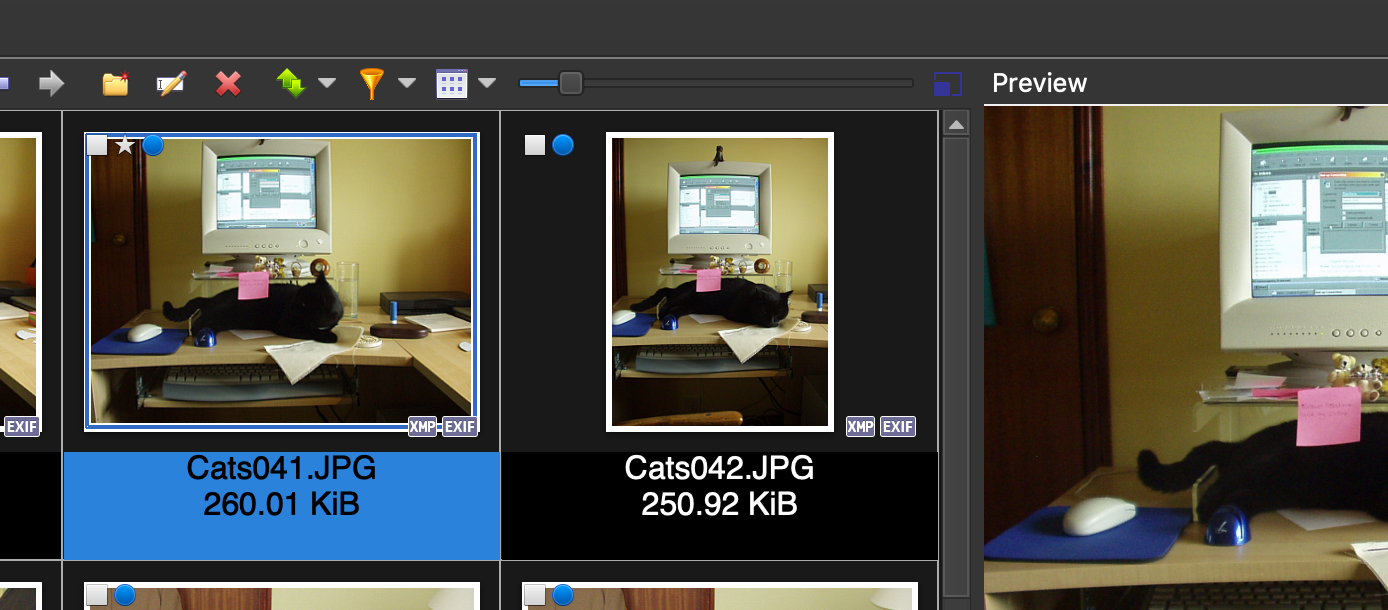Image resolution: width=1388 pixels, height=610 pixels.
Task: Click the 250.92 KiB file size text
Action: click(720, 504)
